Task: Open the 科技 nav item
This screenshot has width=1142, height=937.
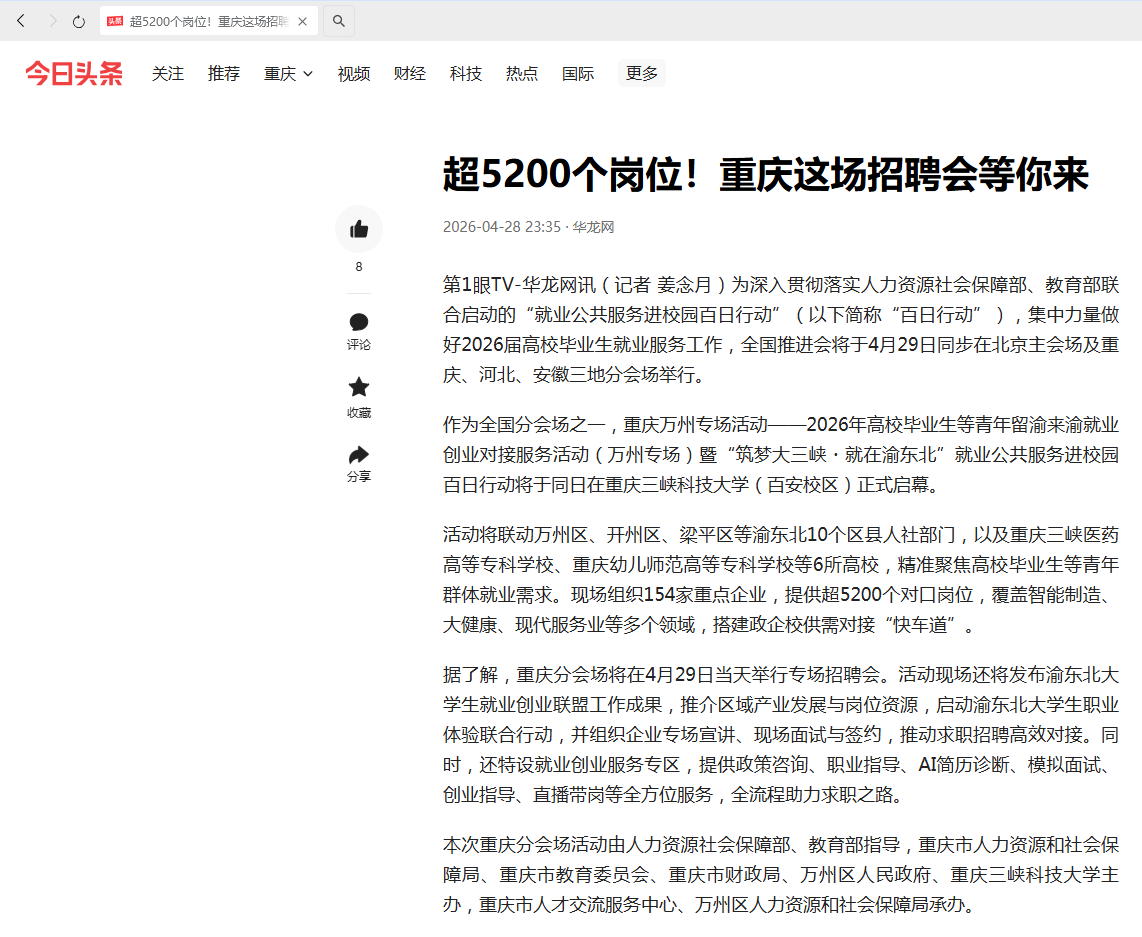Action: pyautogui.click(x=465, y=74)
